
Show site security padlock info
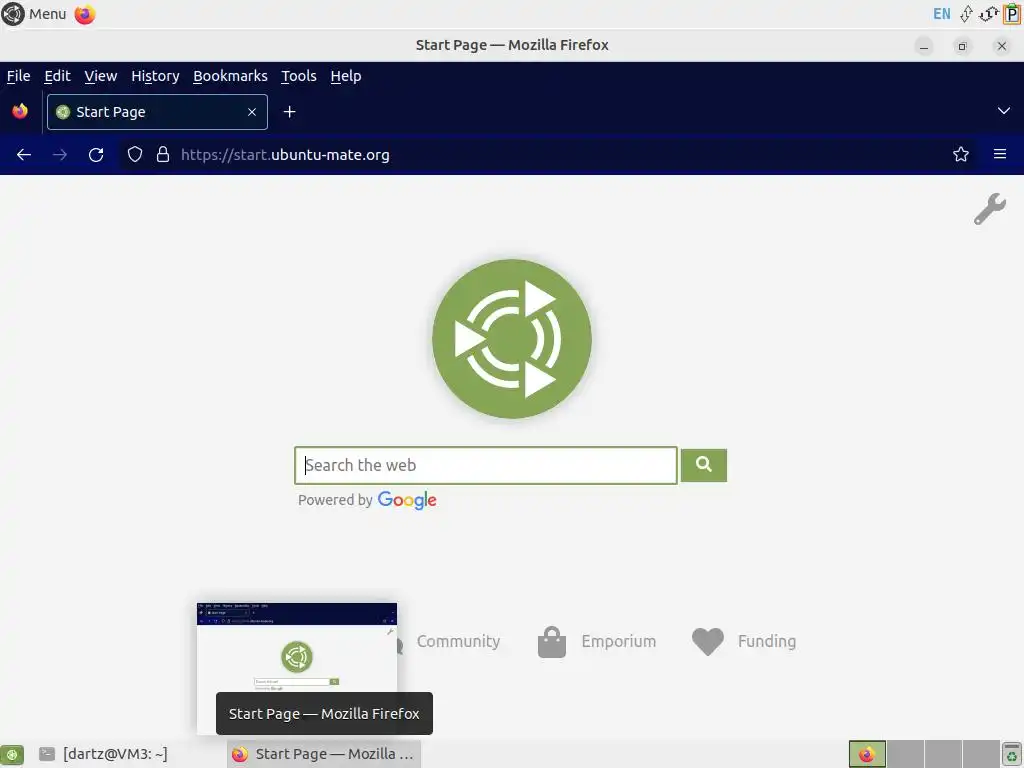[163, 155]
